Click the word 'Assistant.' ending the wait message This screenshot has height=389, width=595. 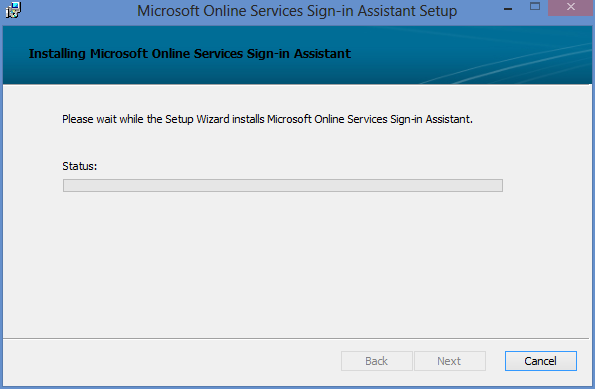click(x=449, y=119)
